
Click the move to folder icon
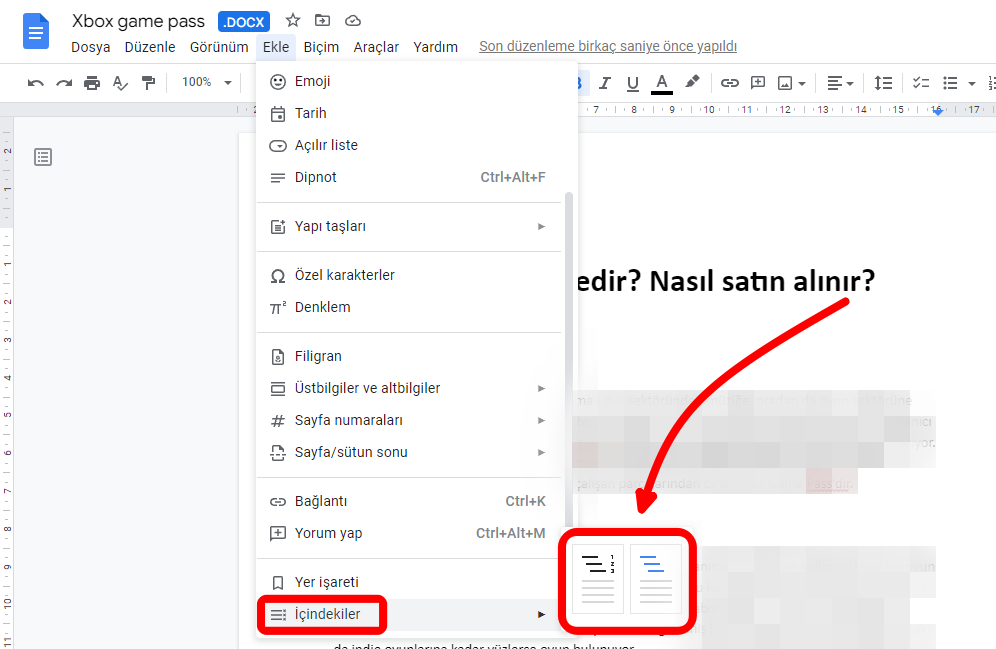coord(322,20)
